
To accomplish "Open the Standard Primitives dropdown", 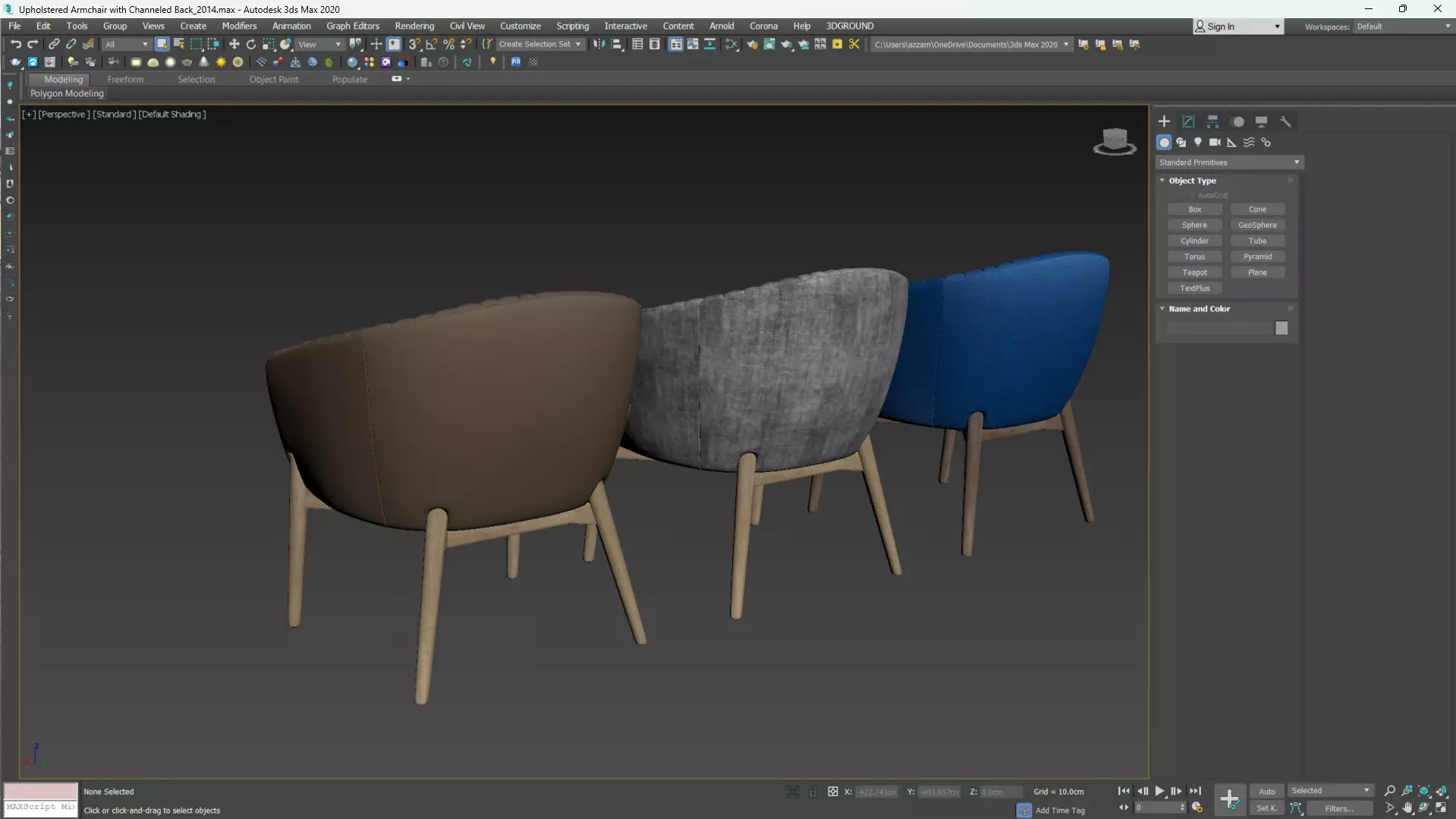I will (x=1229, y=162).
